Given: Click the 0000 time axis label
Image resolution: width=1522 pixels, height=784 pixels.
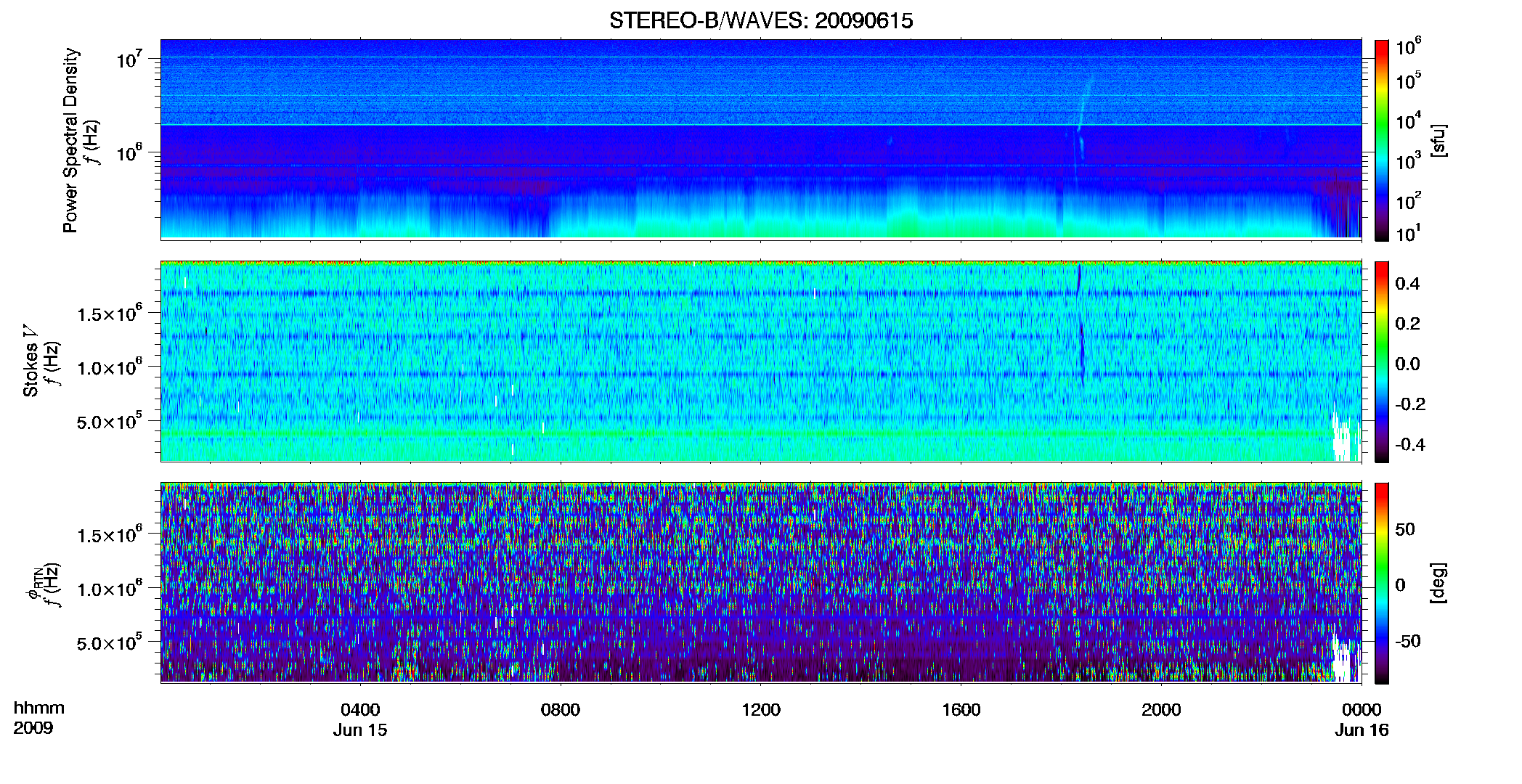Looking at the screenshot, I should pyautogui.click(x=1362, y=709).
